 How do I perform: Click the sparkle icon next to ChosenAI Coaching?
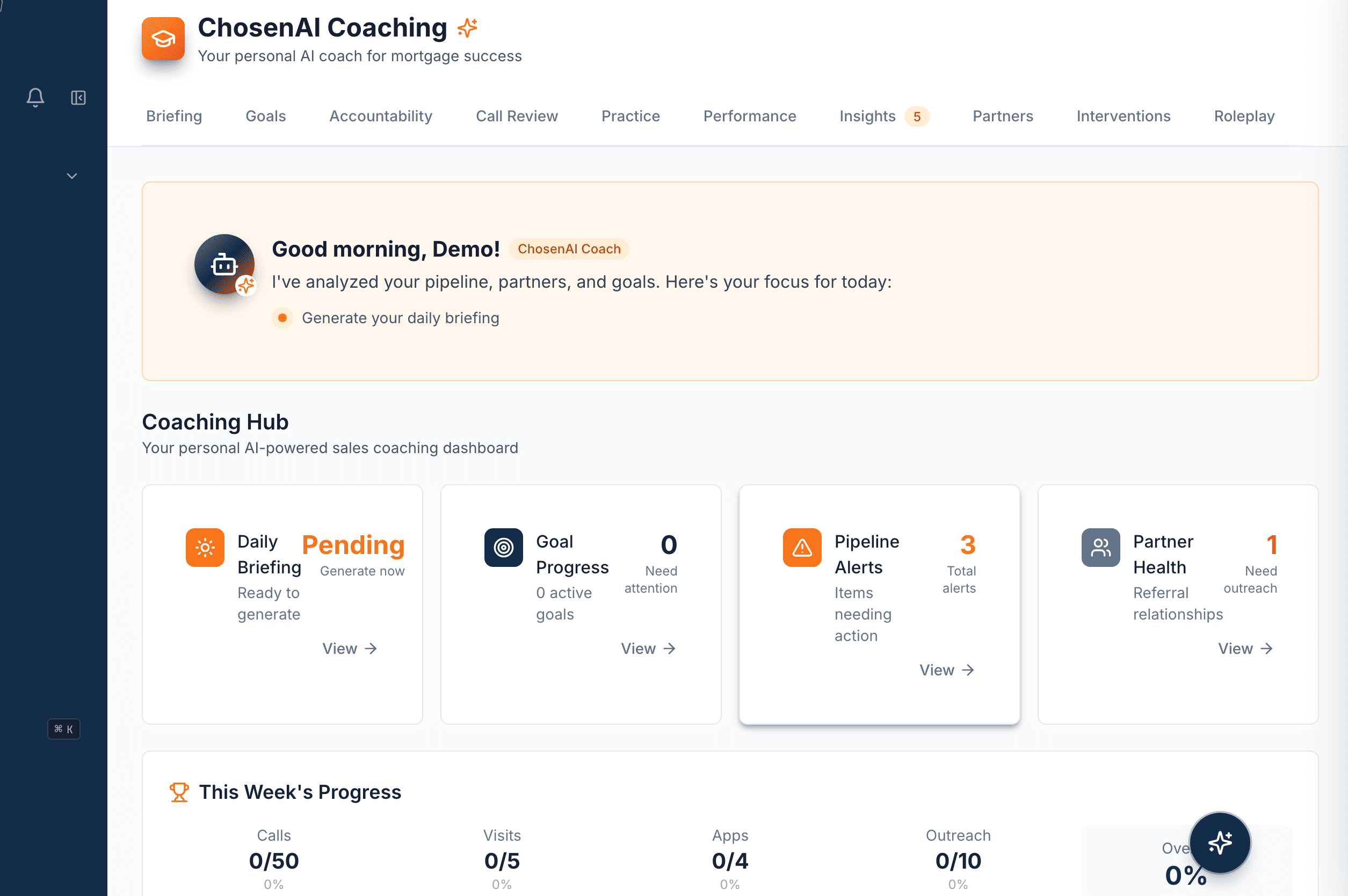(x=467, y=27)
